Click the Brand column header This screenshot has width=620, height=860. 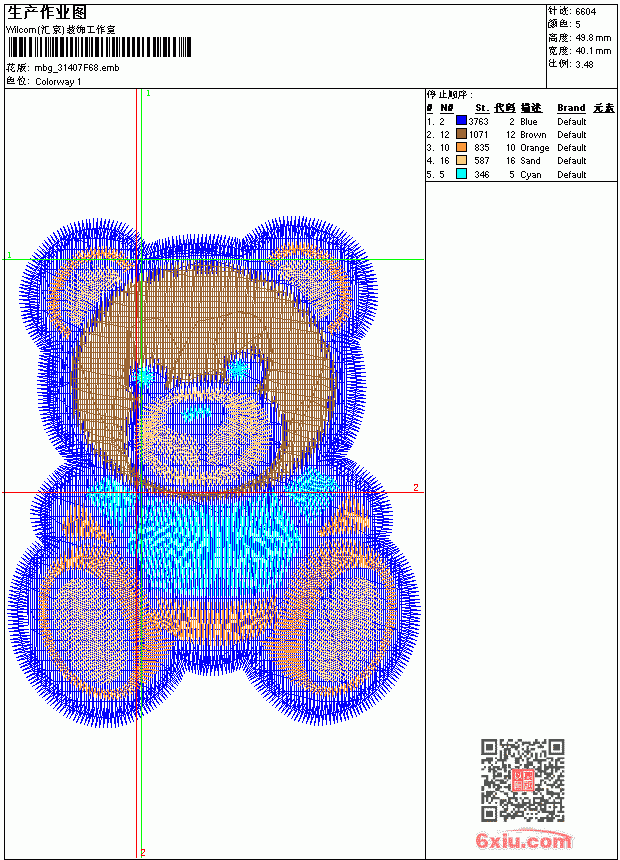point(571,108)
